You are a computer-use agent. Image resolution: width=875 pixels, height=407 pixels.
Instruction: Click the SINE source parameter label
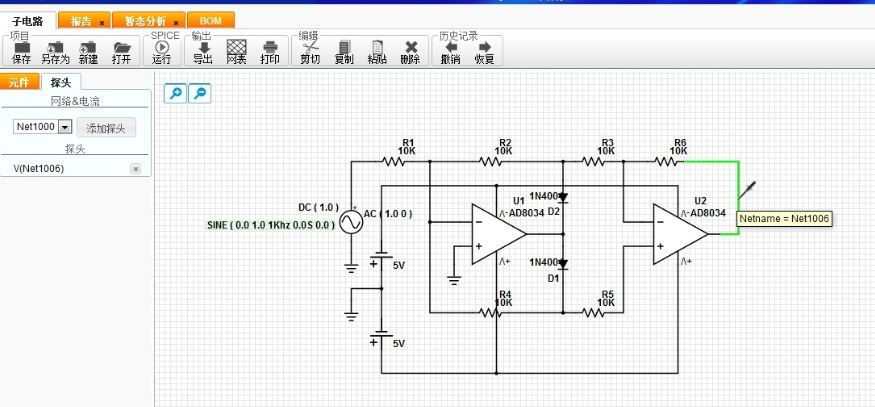[x=271, y=225]
